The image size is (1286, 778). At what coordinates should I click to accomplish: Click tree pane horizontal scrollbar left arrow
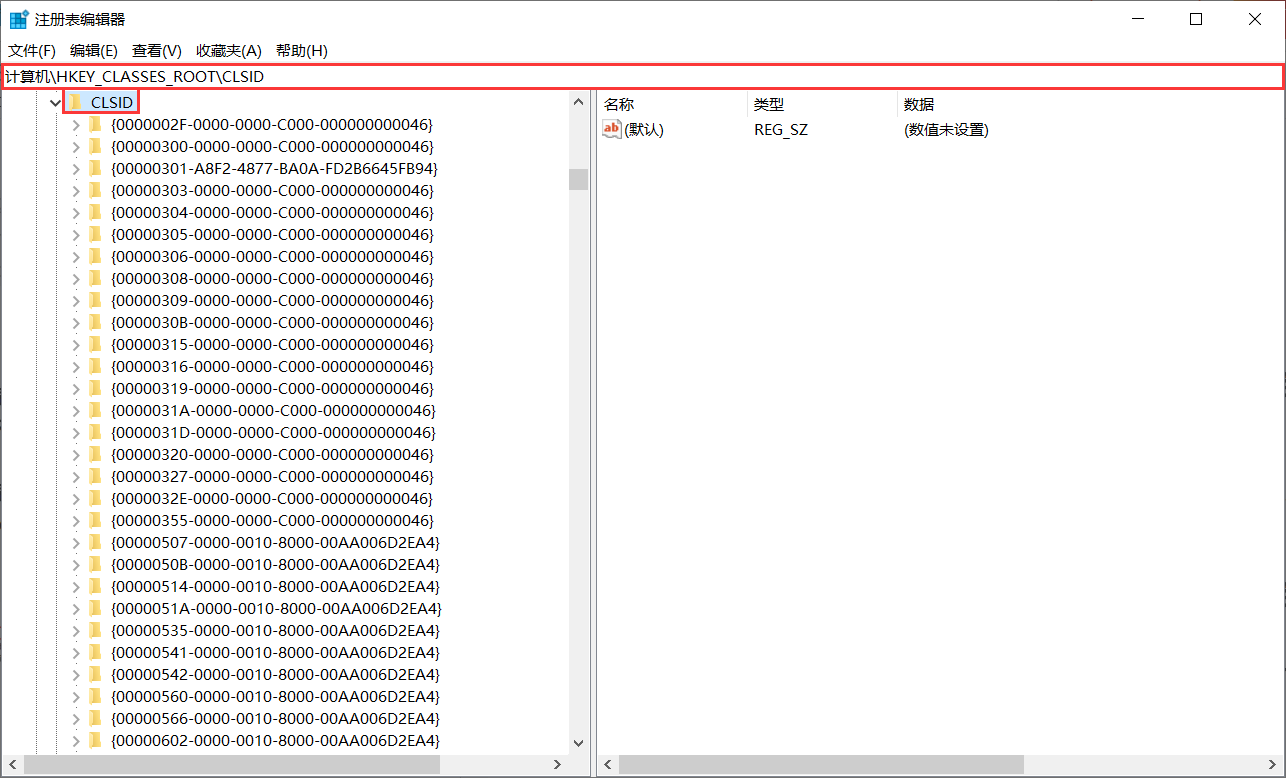pos(12,764)
